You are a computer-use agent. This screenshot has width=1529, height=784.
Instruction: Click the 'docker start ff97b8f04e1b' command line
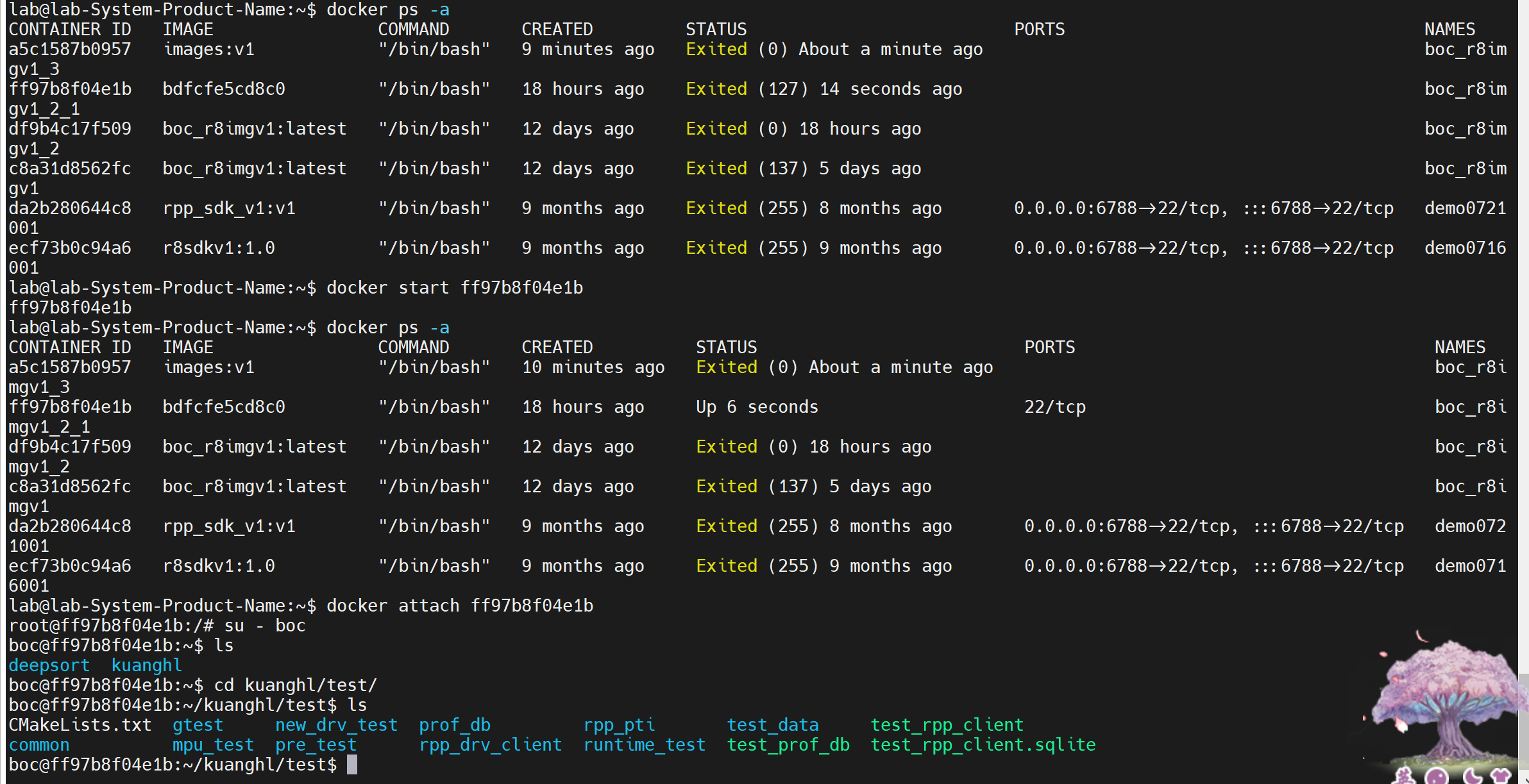[x=454, y=288]
